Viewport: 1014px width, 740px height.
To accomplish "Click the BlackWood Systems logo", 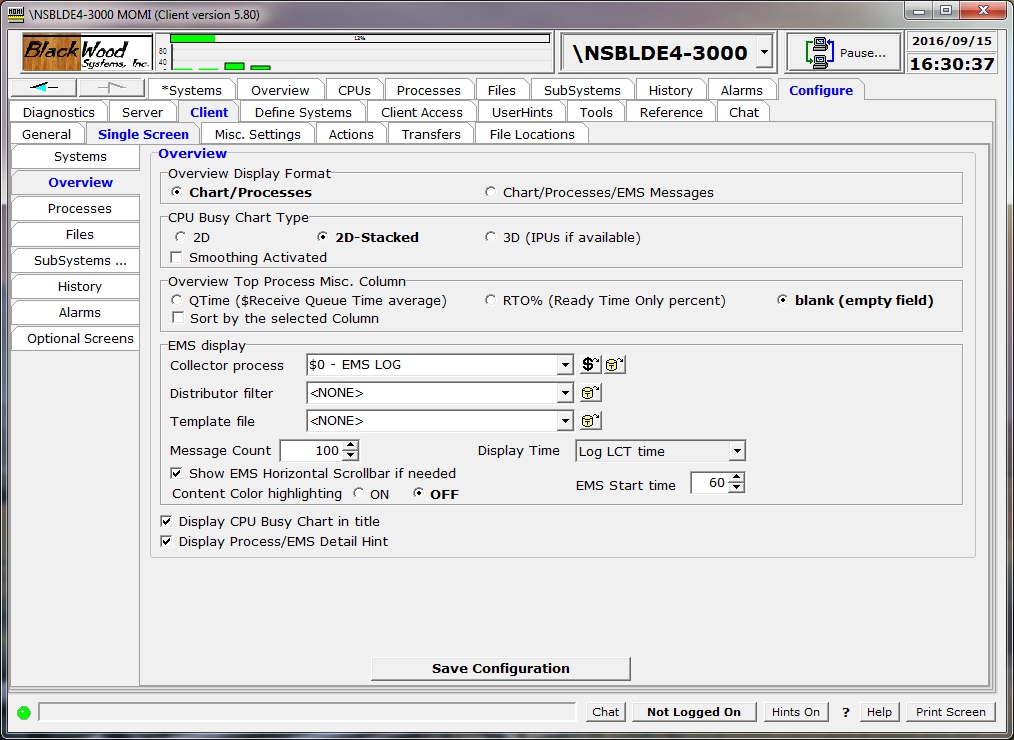I will click(x=87, y=53).
